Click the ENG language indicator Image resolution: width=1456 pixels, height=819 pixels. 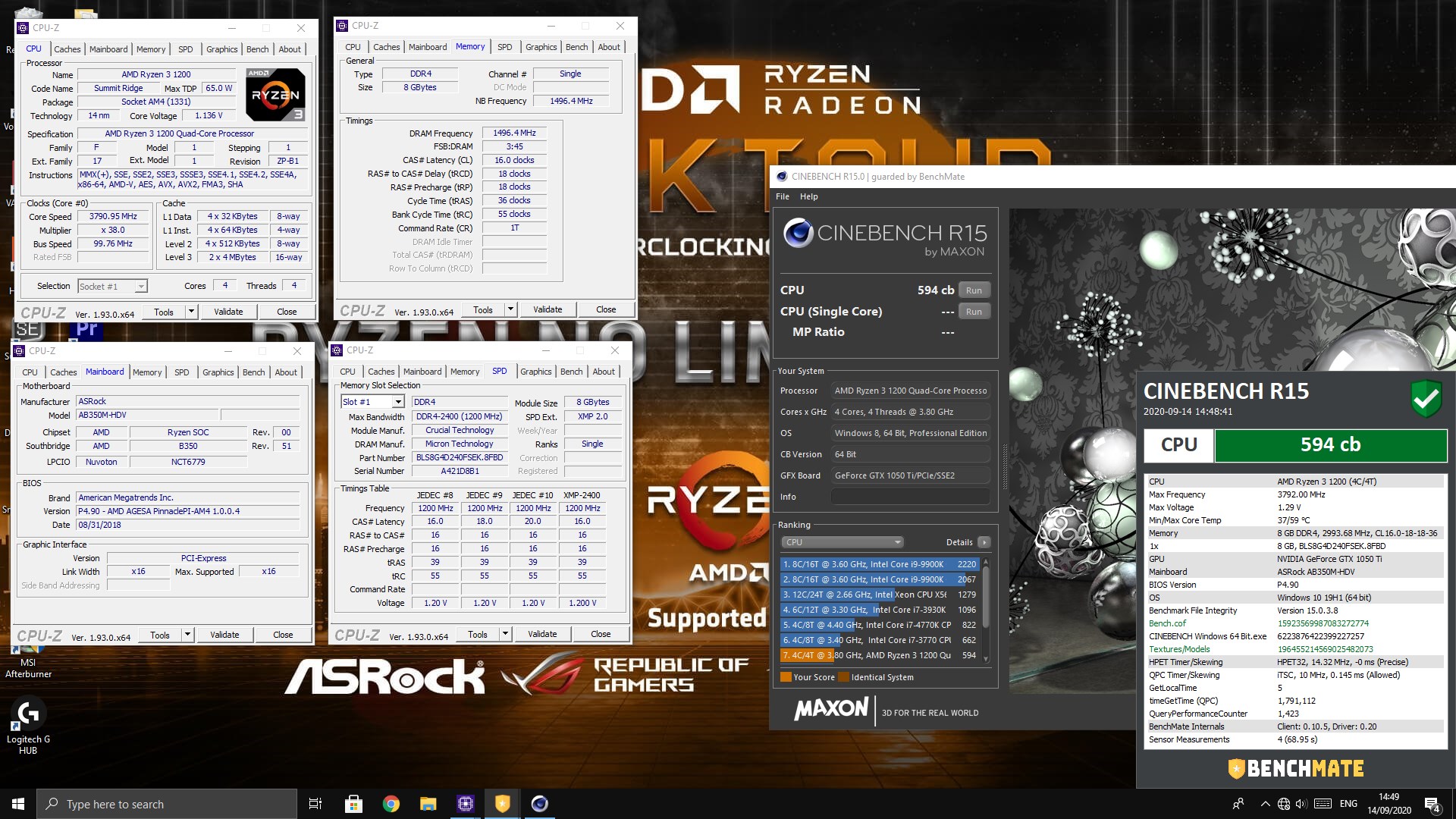[x=1348, y=804]
